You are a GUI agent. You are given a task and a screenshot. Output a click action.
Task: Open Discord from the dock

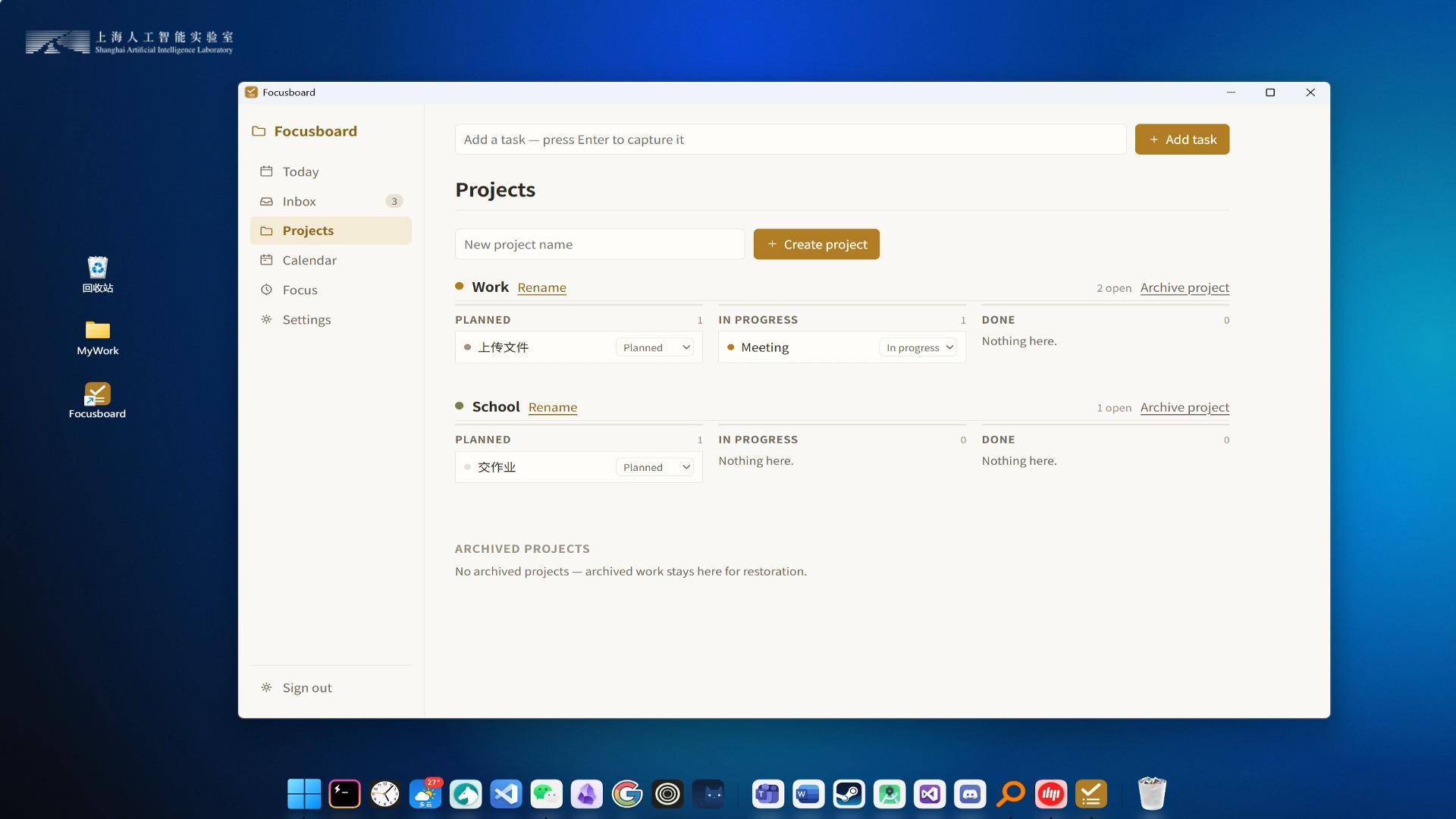[x=970, y=794]
